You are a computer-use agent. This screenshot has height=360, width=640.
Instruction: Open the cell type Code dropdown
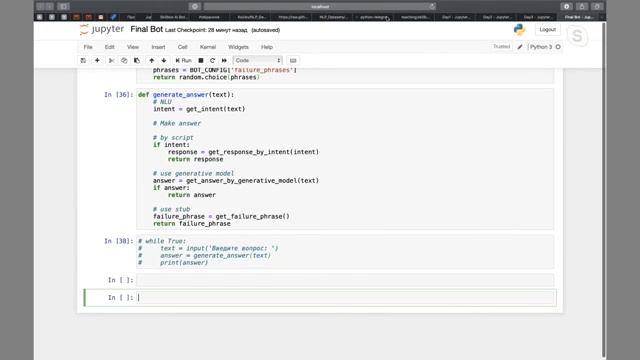(x=258, y=60)
